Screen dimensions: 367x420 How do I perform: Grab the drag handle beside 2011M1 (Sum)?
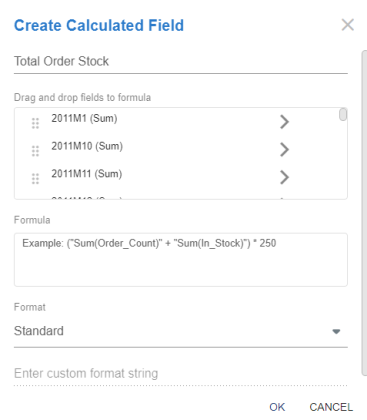click(x=35, y=123)
